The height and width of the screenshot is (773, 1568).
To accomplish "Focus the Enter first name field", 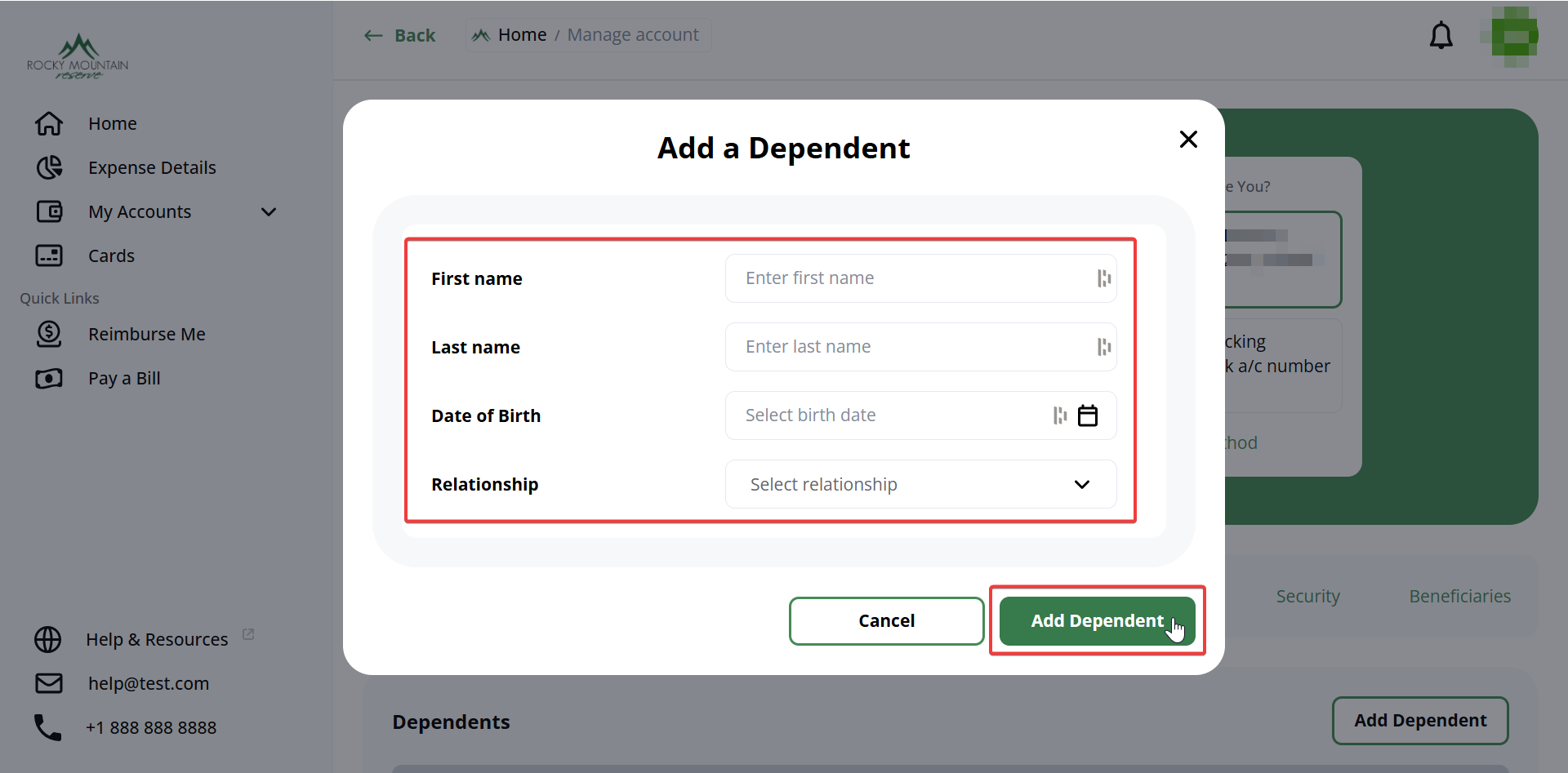I will (920, 278).
